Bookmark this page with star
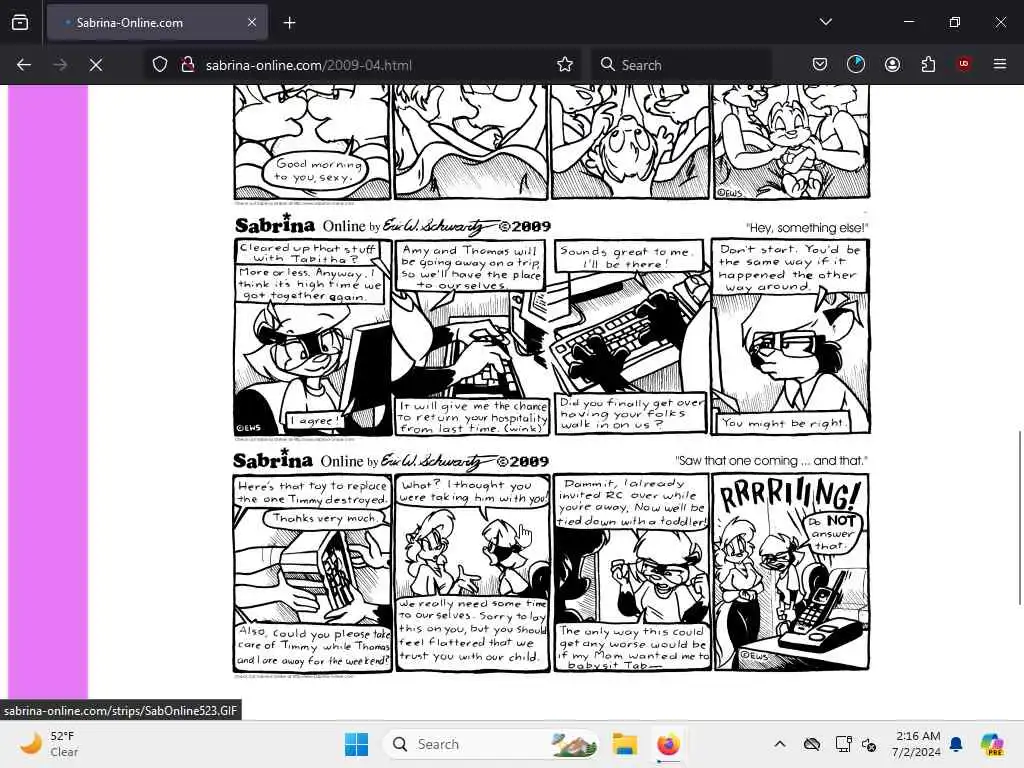The image size is (1024, 768). tap(565, 65)
